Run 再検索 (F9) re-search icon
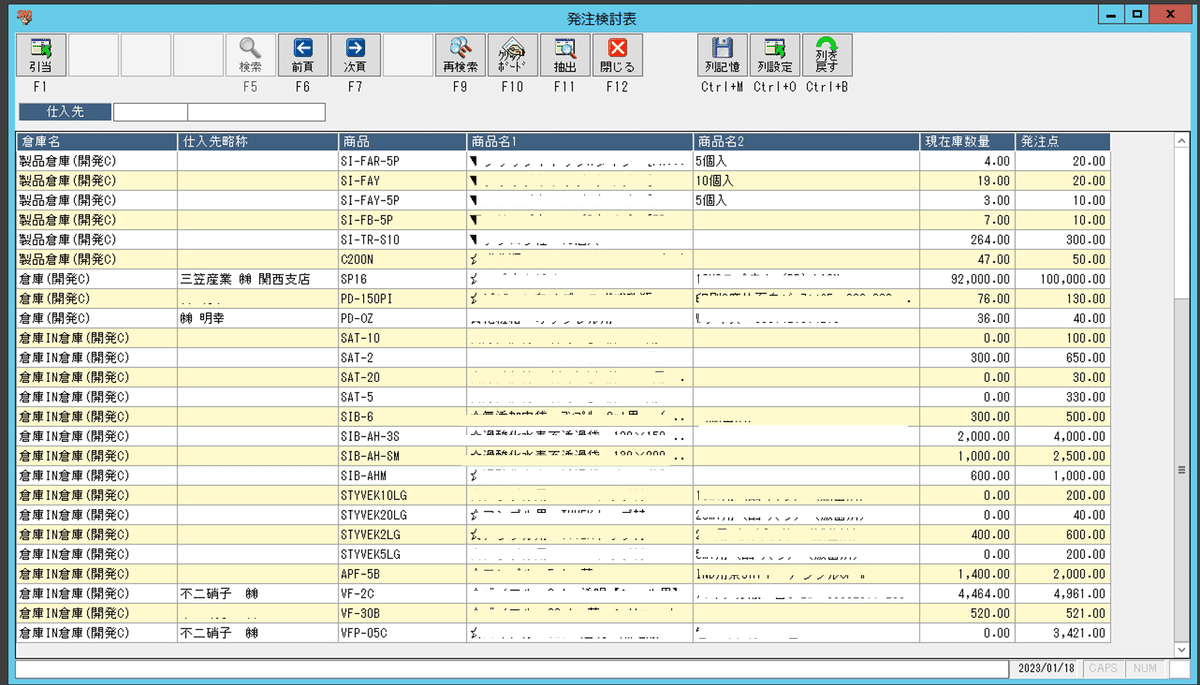Screen dimensions: 1200x685 460,55
